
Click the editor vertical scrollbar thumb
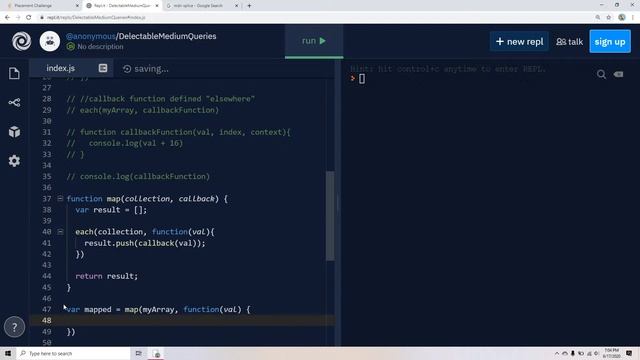click(330, 216)
